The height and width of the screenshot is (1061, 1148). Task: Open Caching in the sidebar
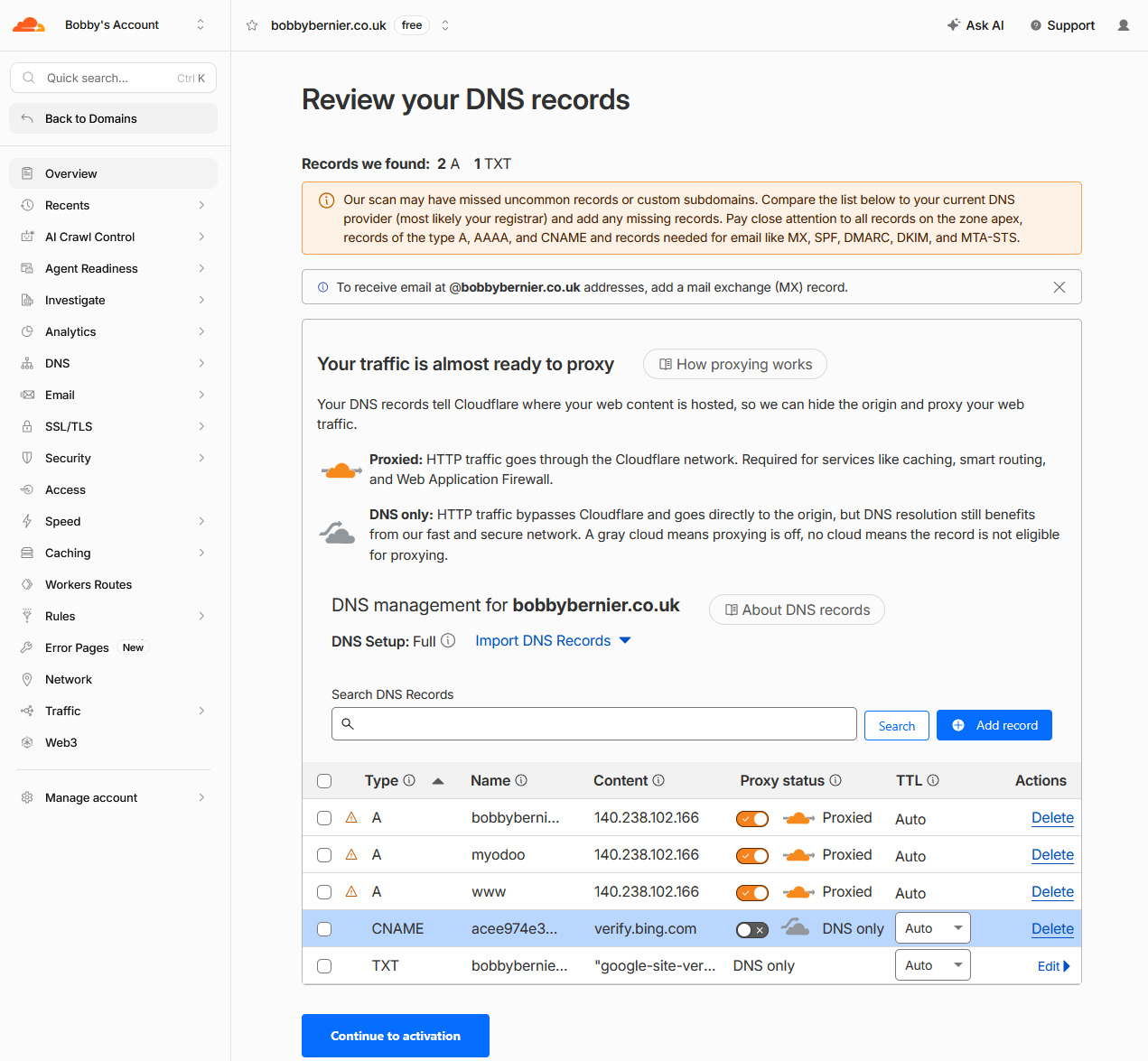point(113,553)
